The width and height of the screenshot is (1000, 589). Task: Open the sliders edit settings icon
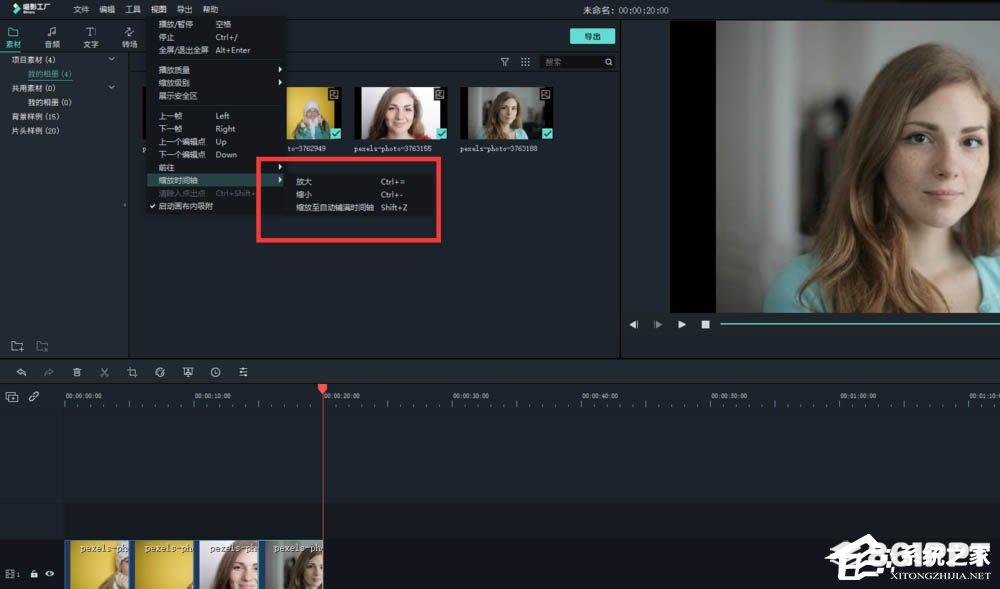click(243, 372)
